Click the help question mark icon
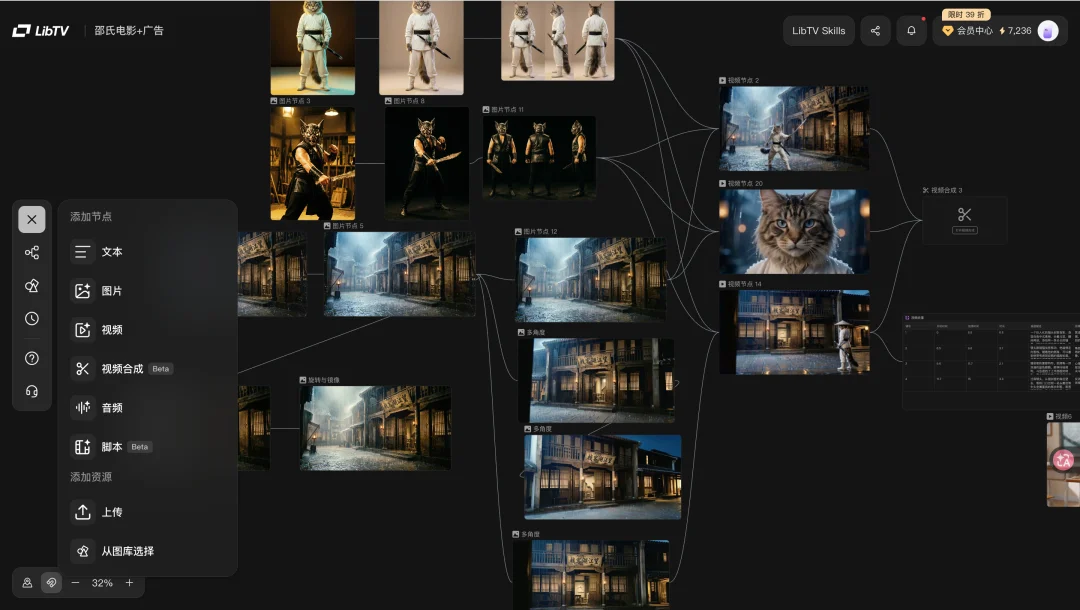1080x610 pixels. coord(32,358)
